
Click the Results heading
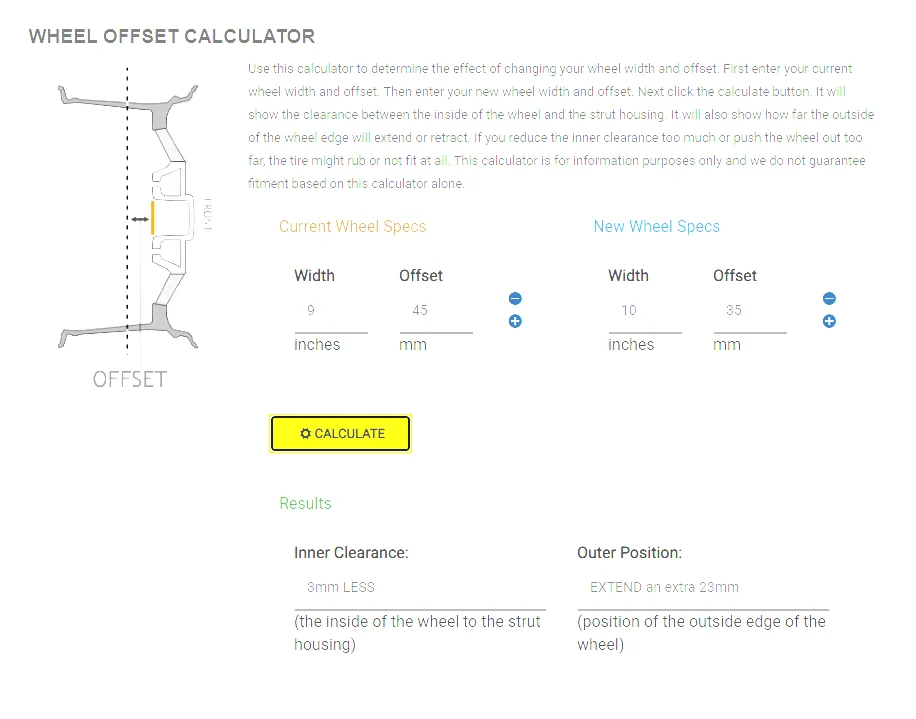click(305, 503)
